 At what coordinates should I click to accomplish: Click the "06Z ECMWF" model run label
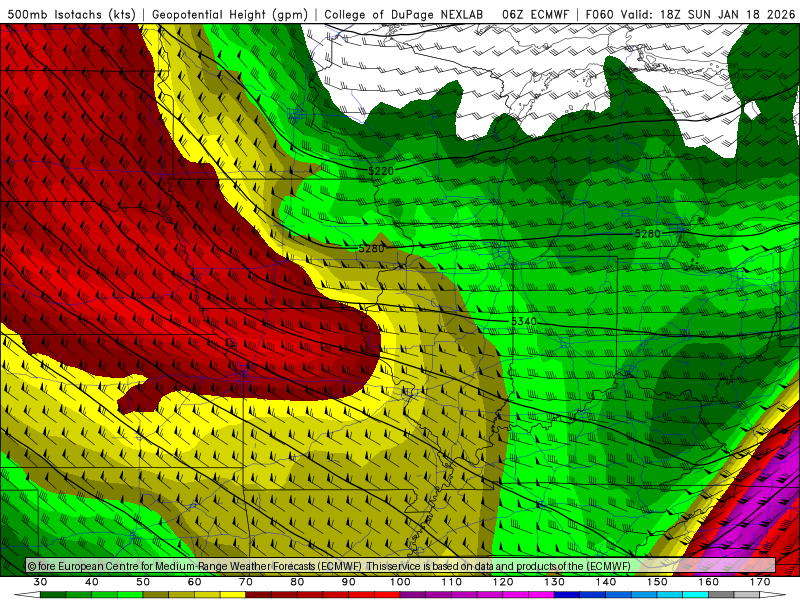(x=535, y=14)
